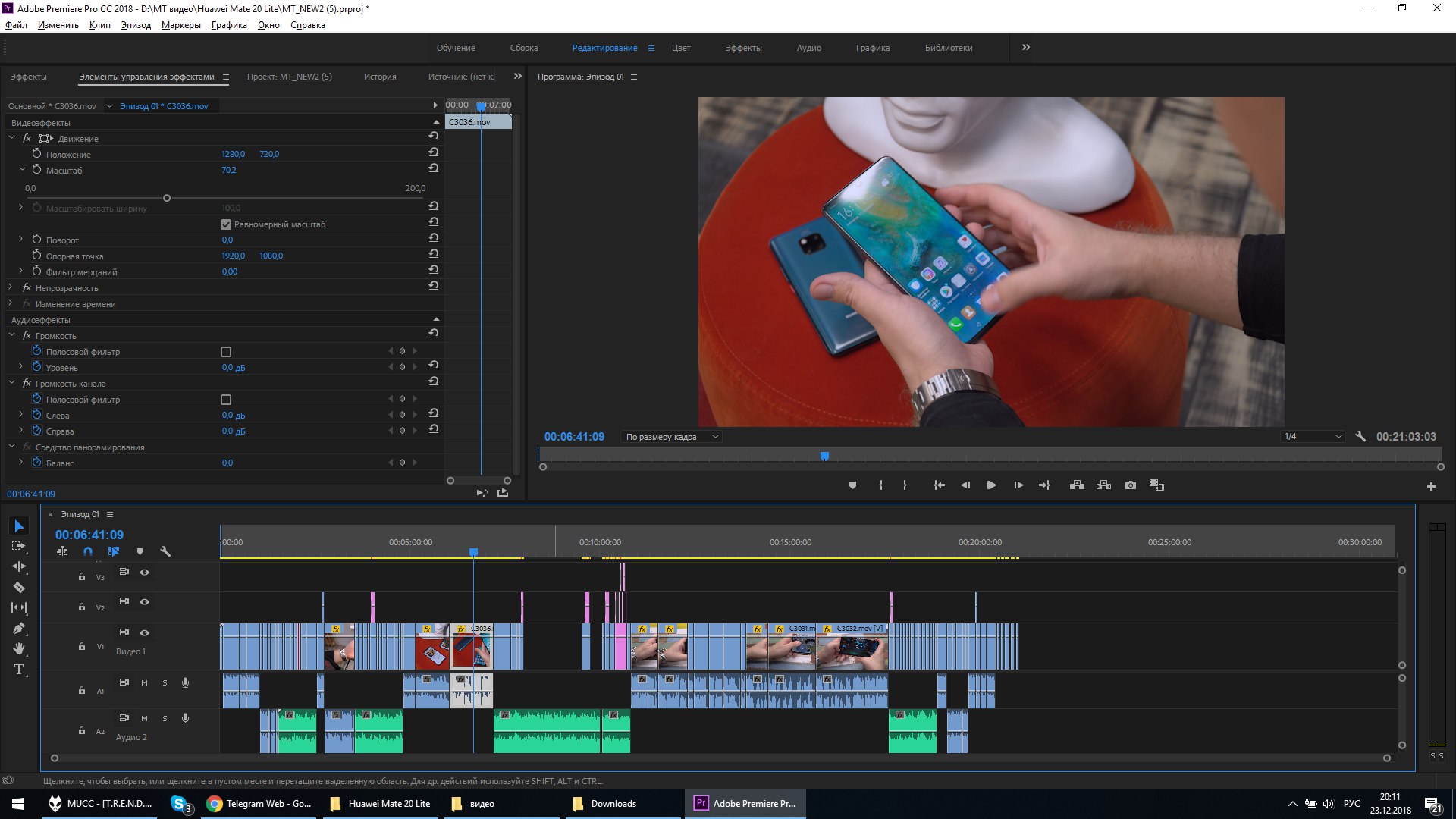The height and width of the screenshot is (819, 1456).
Task: Click the Масштаб slider handle
Action: 167,199
